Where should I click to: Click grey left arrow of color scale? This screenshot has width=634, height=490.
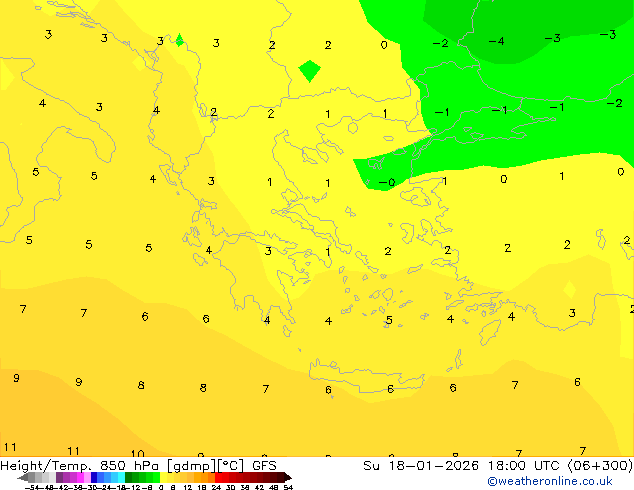click(x=23, y=478)
